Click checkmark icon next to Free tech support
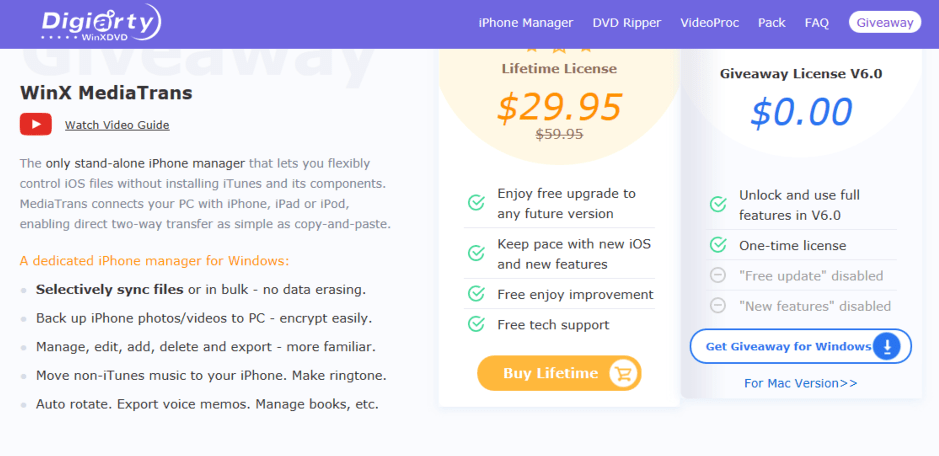 [476, 324]
